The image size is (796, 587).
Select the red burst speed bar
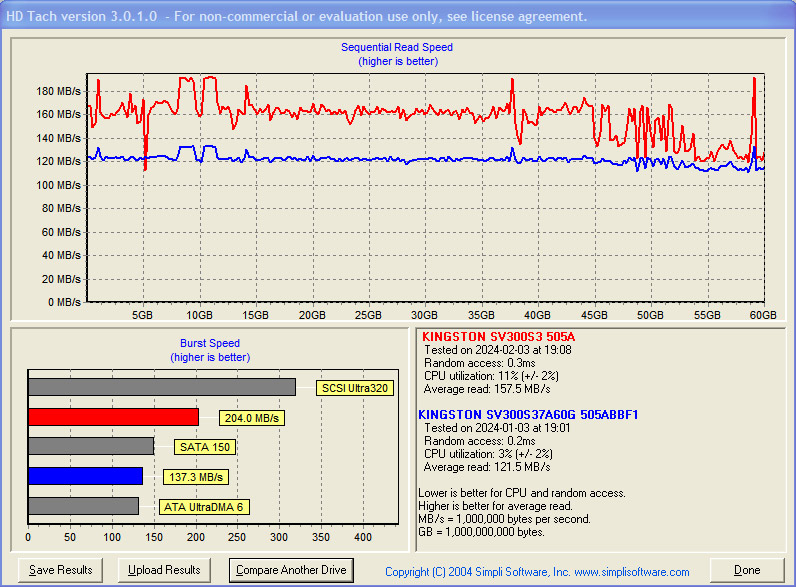point(113,417)
